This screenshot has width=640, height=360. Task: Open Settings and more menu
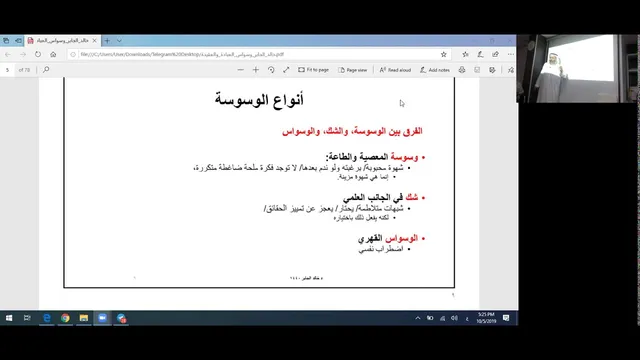coord(511,54)
